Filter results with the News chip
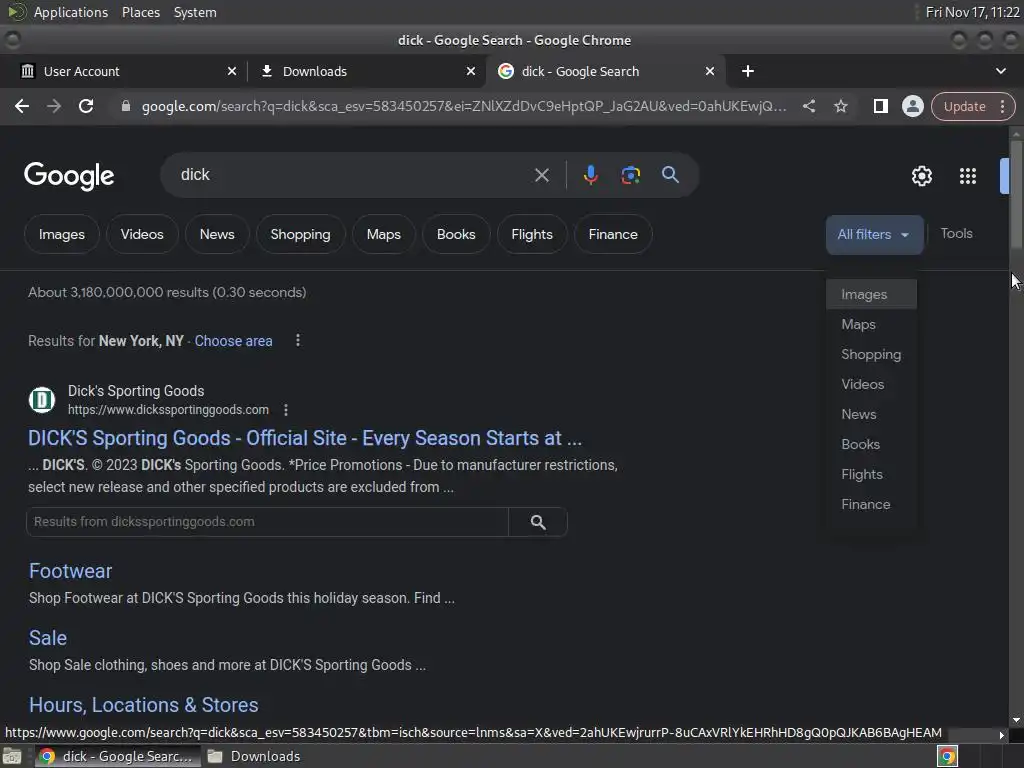The width and height of the screenshot is (1024, 768). [217, 234]
